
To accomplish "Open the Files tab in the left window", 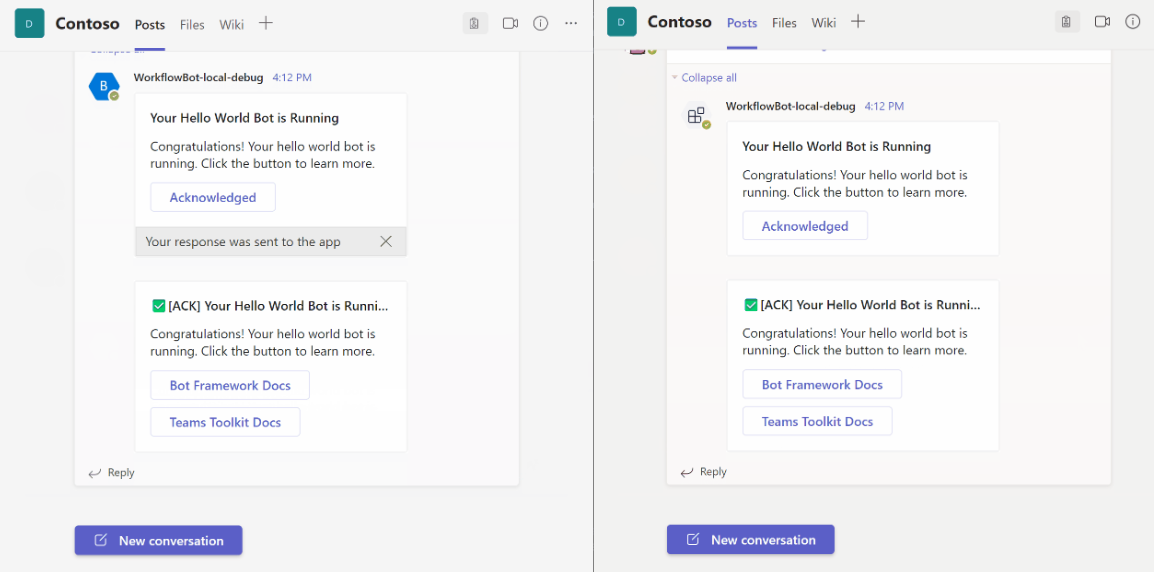I will pyautogui.click(x=192, y=24).
